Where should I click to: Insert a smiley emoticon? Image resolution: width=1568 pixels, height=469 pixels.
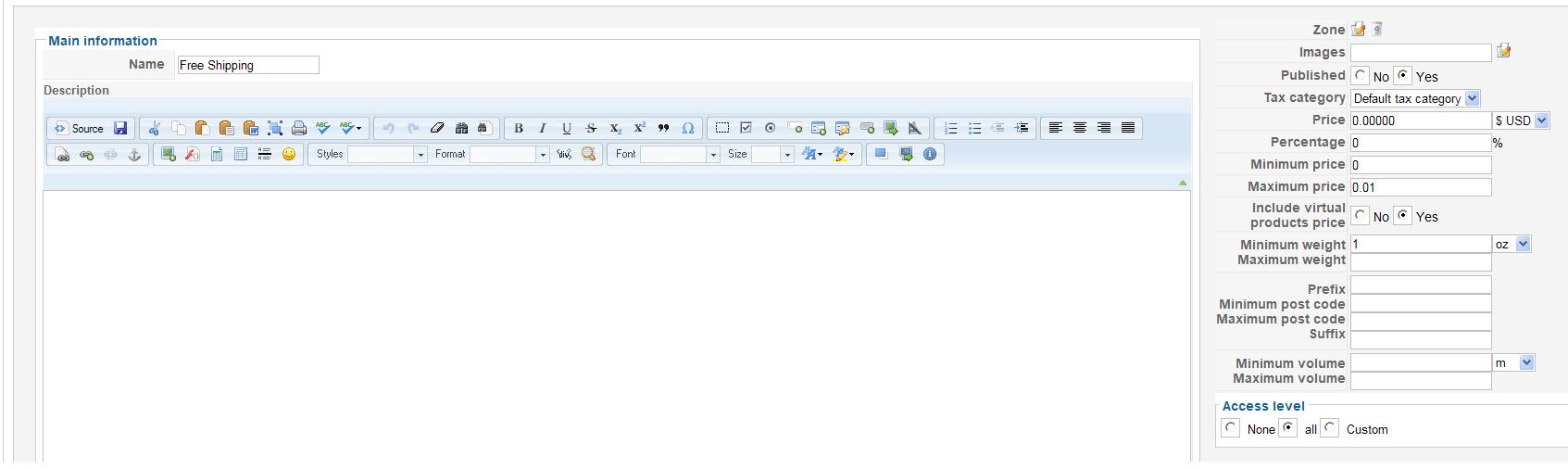click(289, 155)
